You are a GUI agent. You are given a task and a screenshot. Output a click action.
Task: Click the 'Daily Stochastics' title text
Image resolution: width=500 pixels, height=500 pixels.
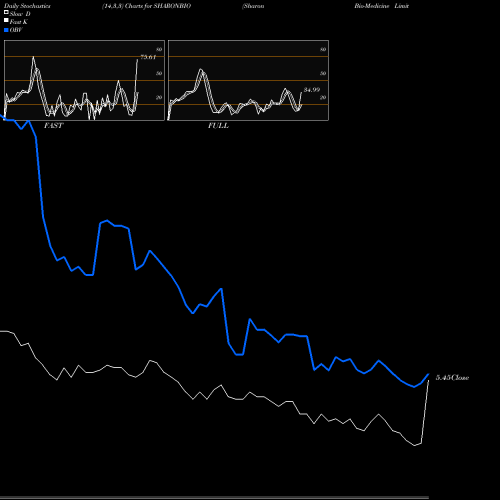(x=27, y=6)
